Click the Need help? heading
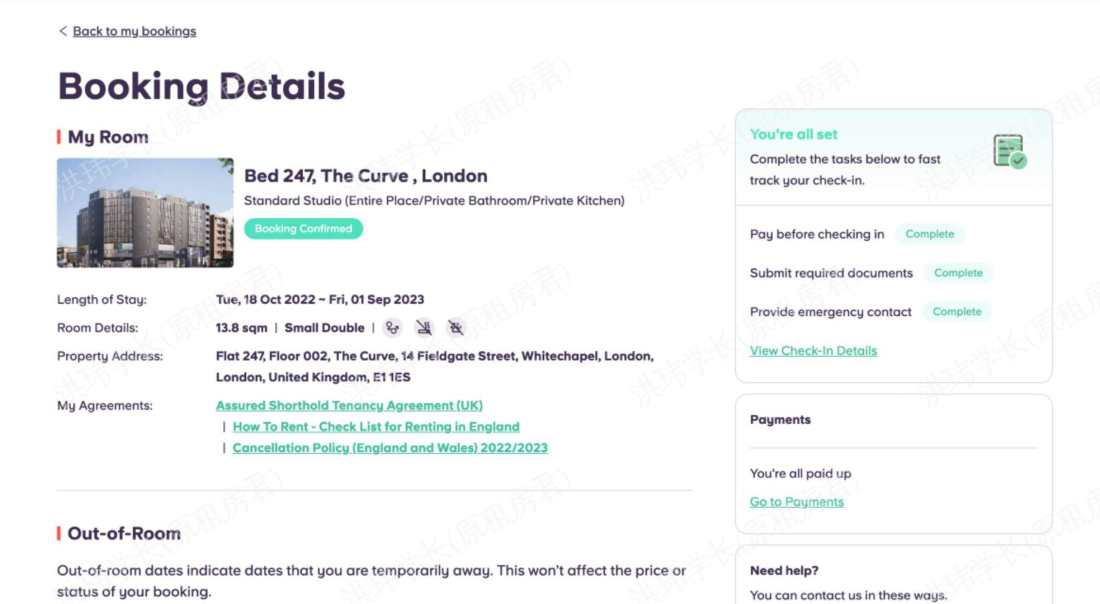 point(784,571)
